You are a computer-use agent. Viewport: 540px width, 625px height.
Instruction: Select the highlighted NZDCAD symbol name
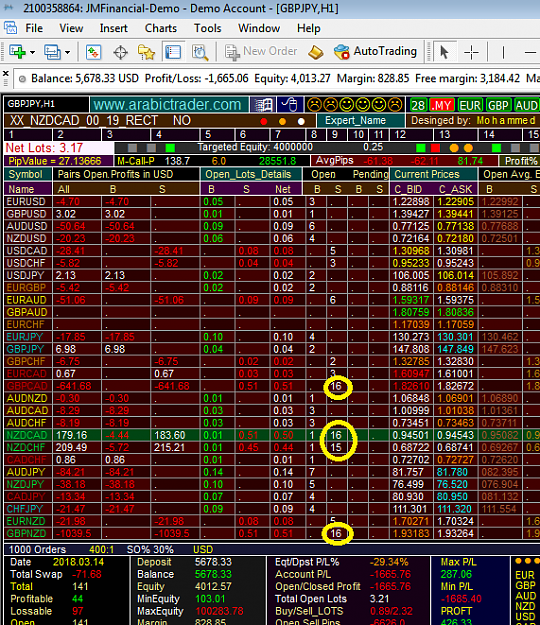[26, 435]
